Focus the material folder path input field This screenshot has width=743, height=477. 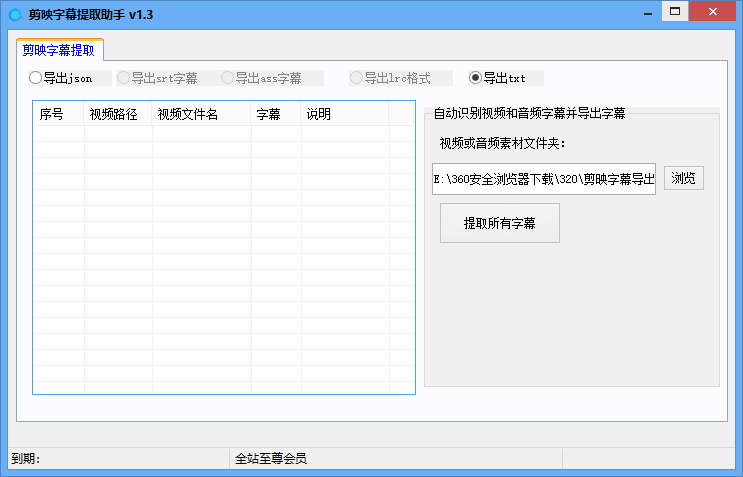pyautogui.click(x=544, y=179)
